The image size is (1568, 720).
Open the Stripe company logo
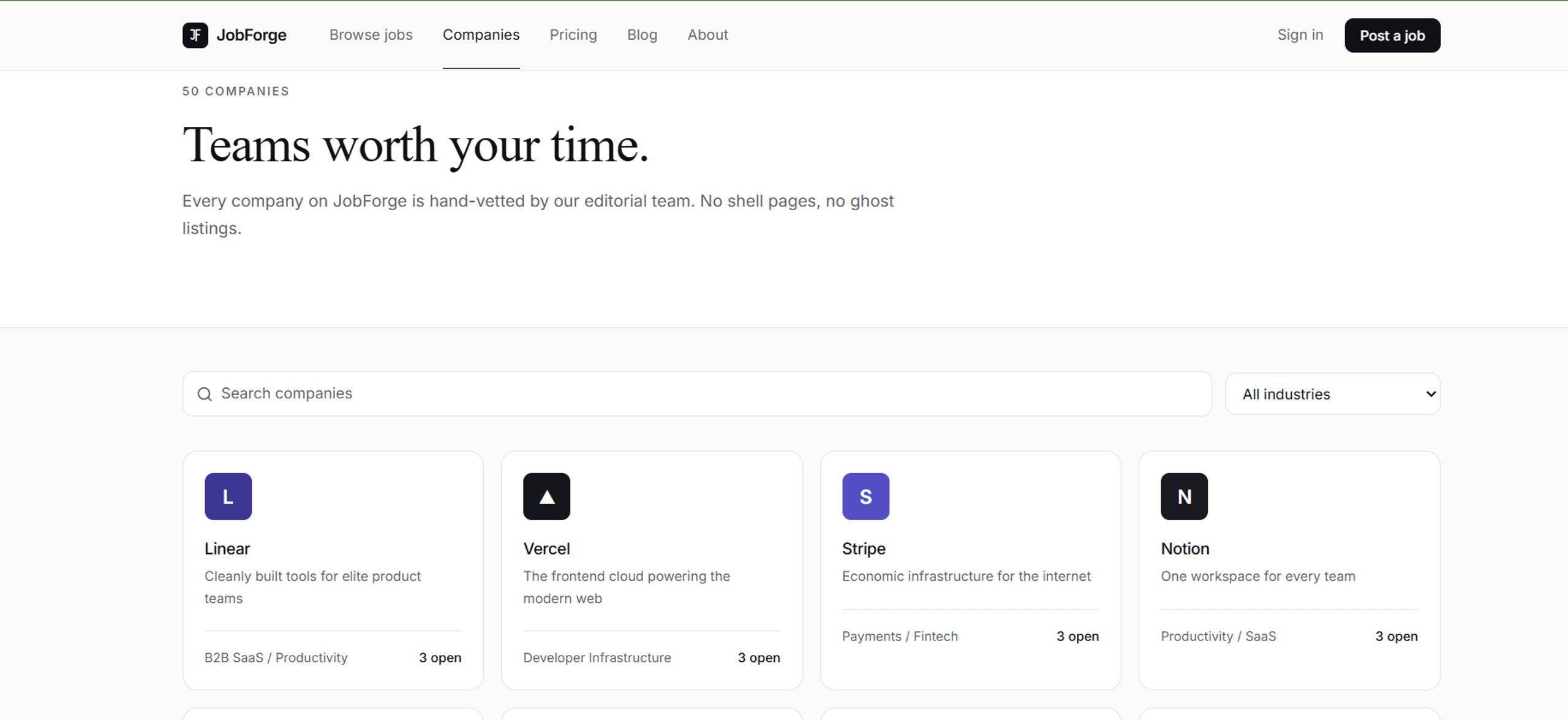point(865,496)
